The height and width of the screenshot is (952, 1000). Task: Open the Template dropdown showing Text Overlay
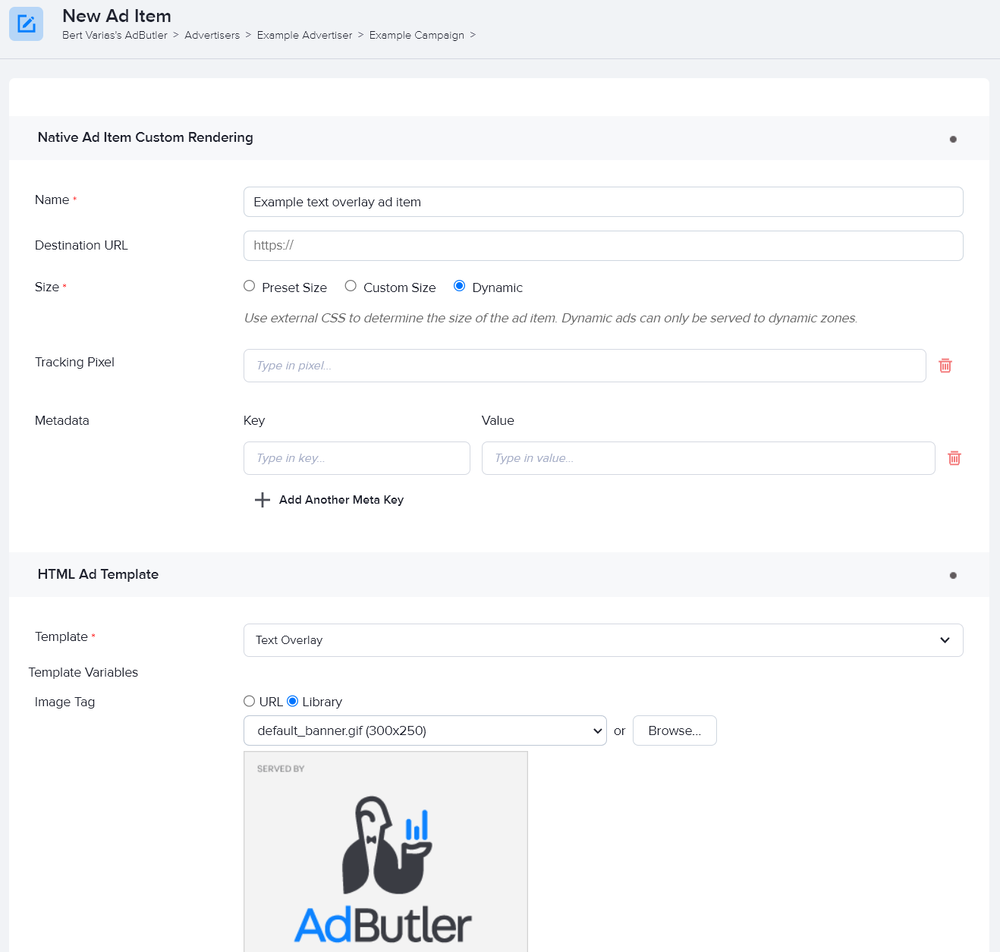click(x=603, y=640)
